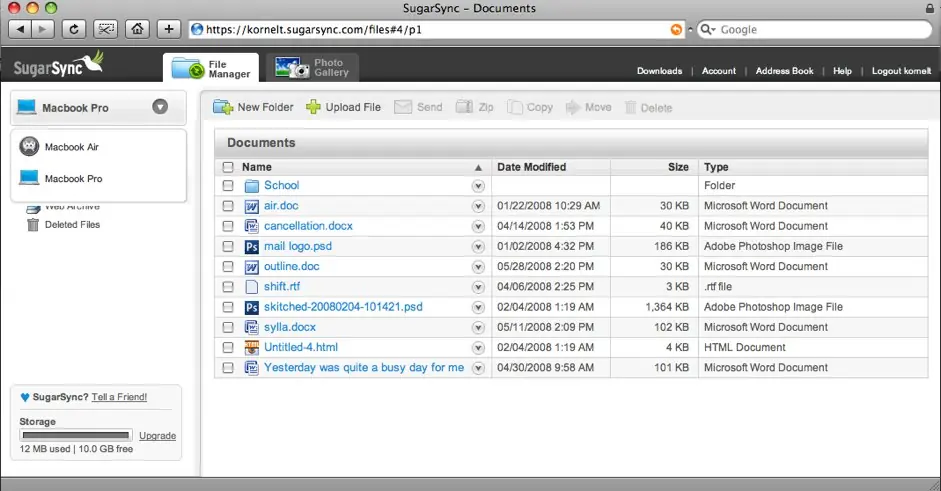Click the HTML icon for Untitled-4.html
The image size is (941, 491).
point(251,348)
